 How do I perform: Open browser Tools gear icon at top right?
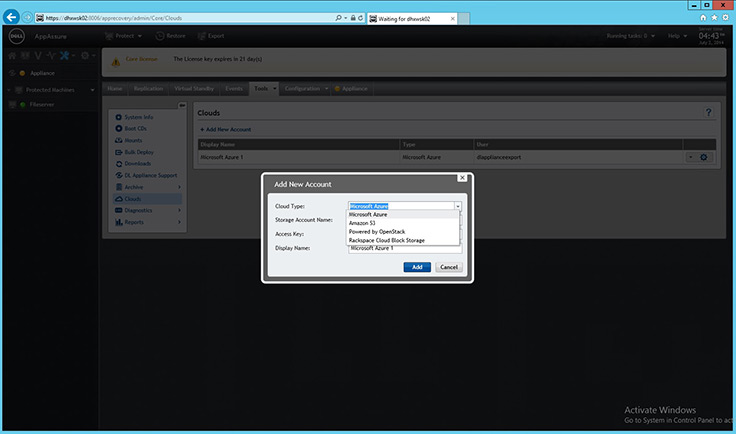[x=725, y=17]
